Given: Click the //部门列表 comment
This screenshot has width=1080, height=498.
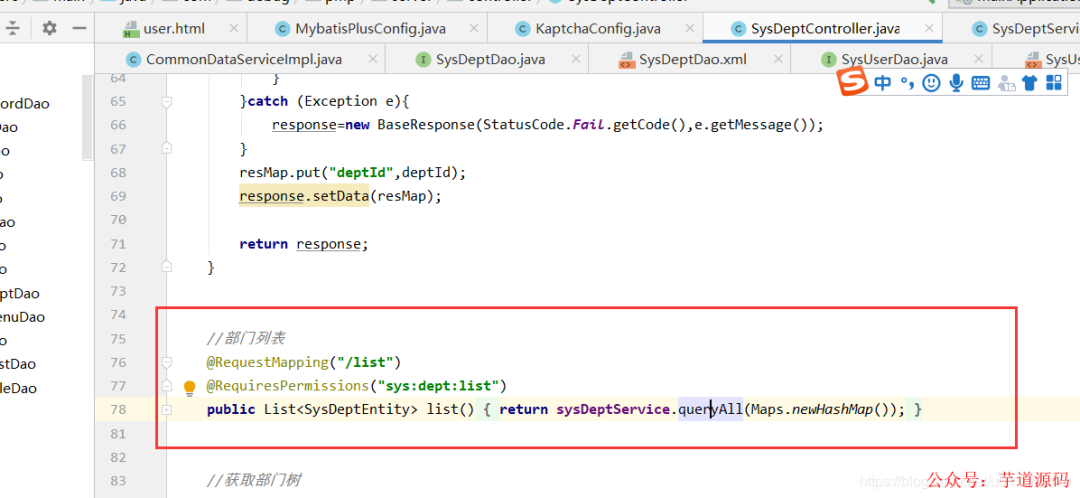Looking at the screenshot, I should (x=246, y=338).
